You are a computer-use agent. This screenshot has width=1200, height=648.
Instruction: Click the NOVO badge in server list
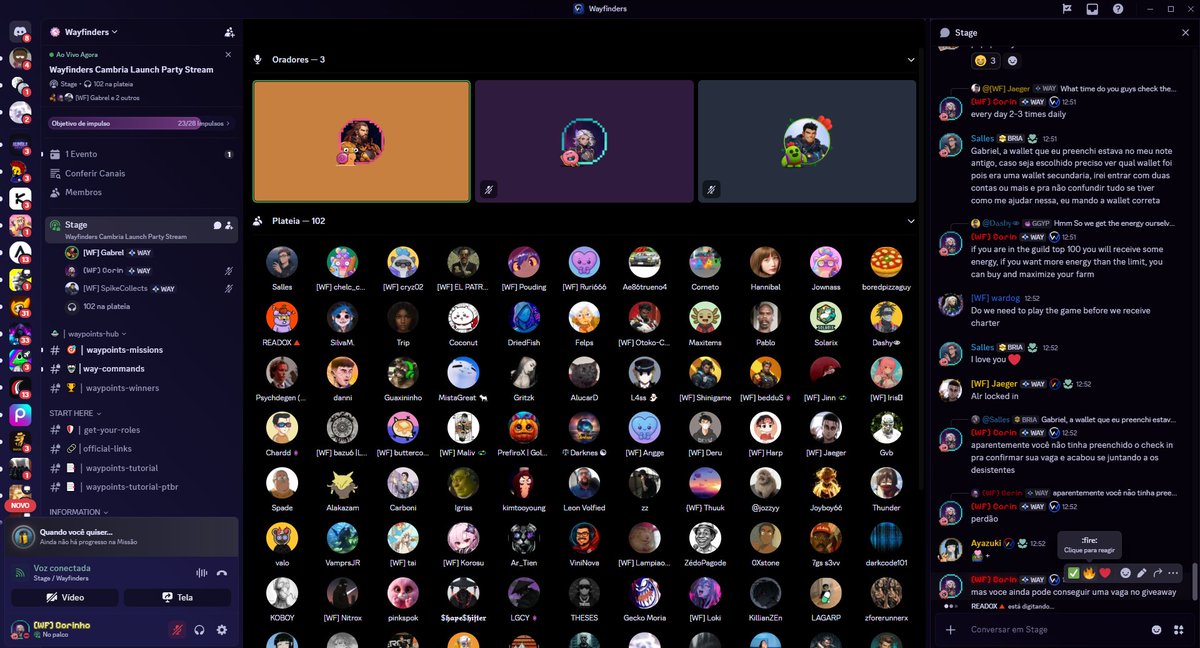[x=20, y=506]
